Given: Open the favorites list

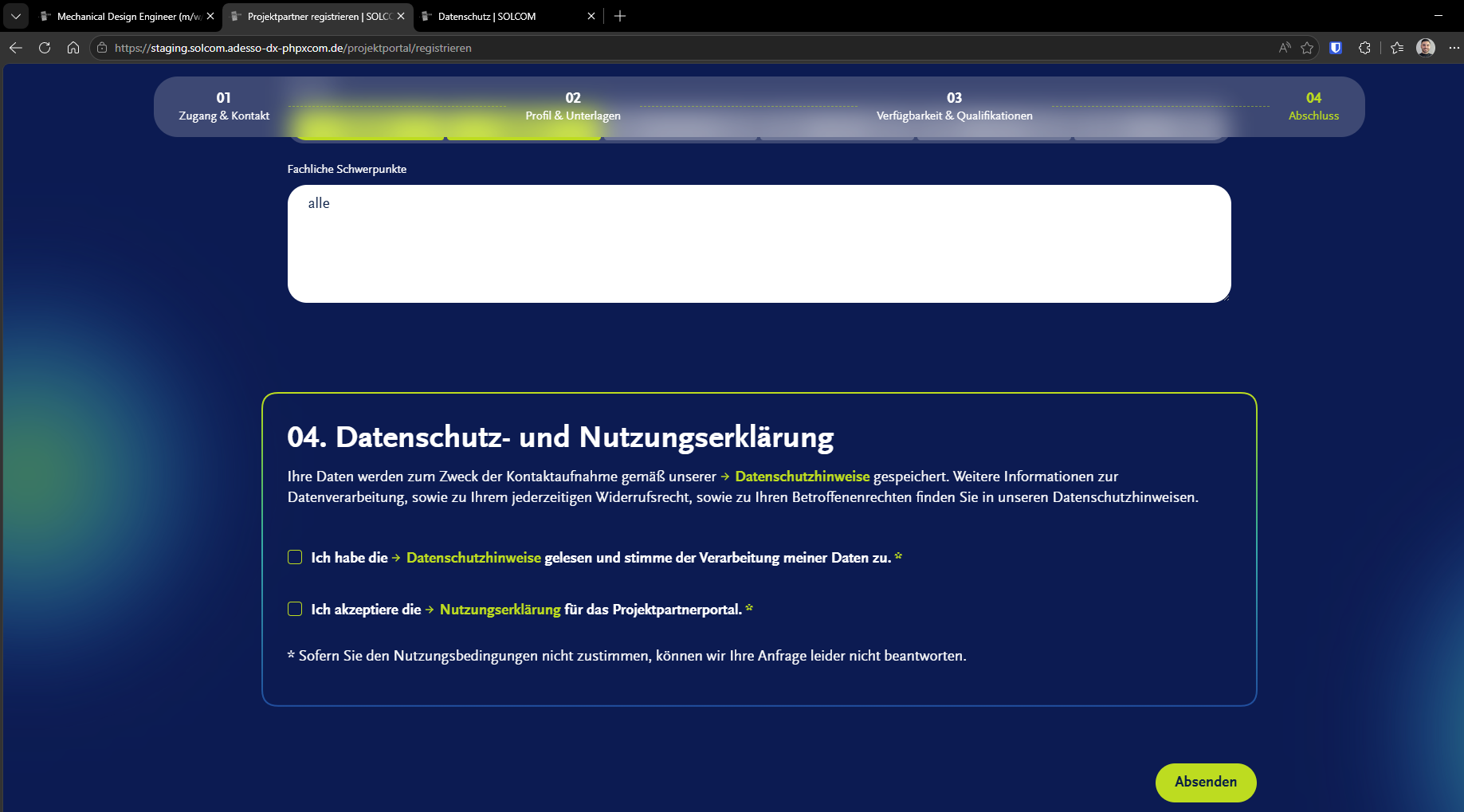Looking at the screenshot, I should click(x=1397, y=48).
